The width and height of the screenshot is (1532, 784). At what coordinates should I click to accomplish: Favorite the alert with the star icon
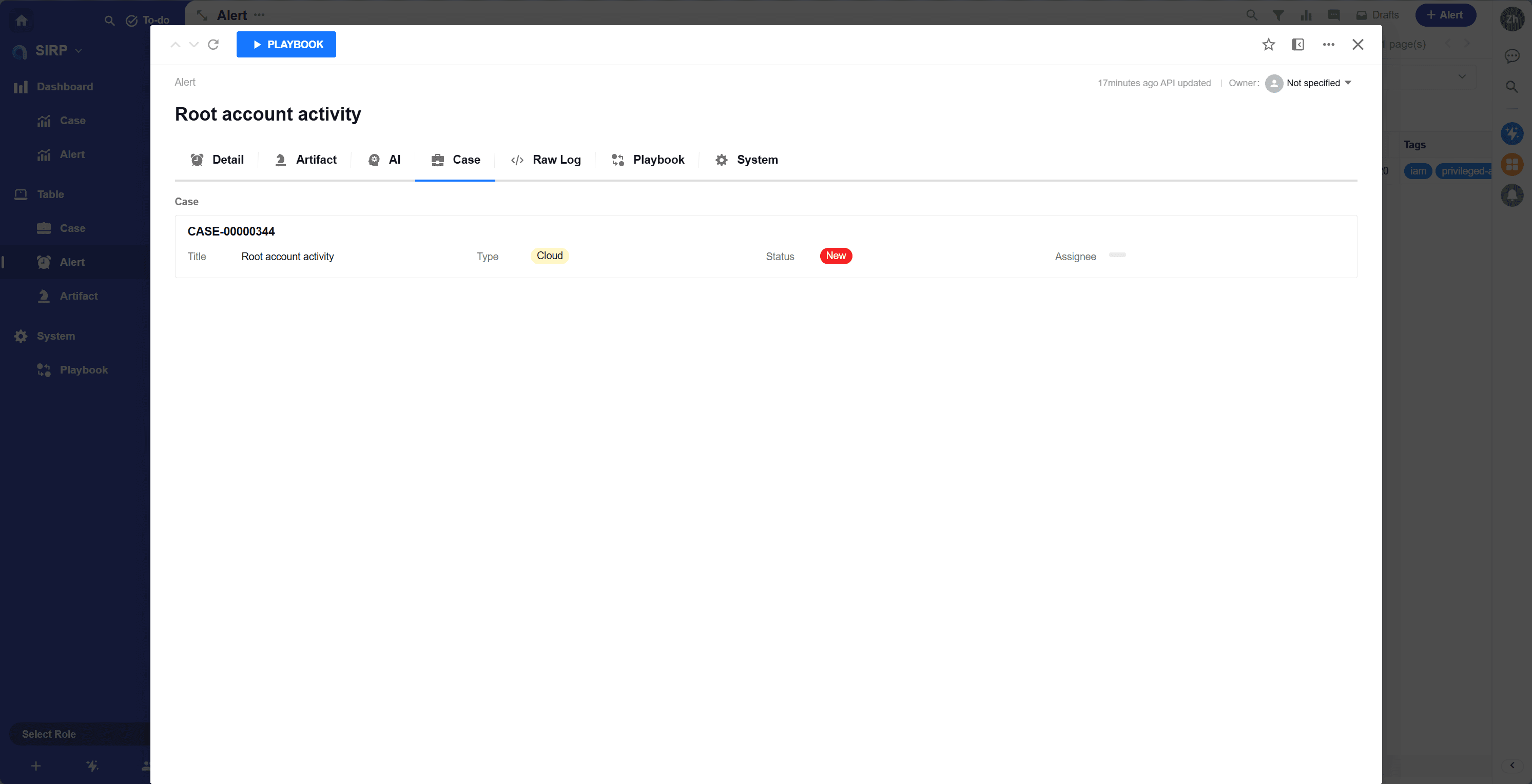click(x=1268, y=45)
